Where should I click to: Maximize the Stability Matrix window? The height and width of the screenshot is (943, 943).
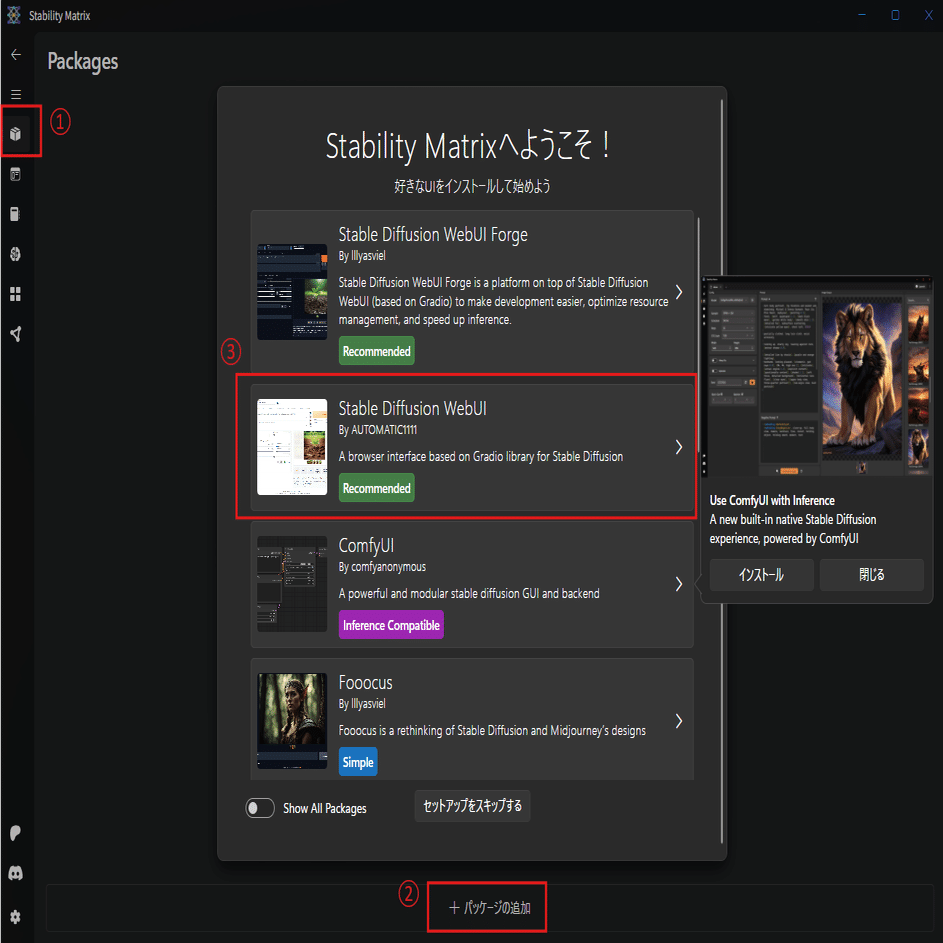[895, 15]
